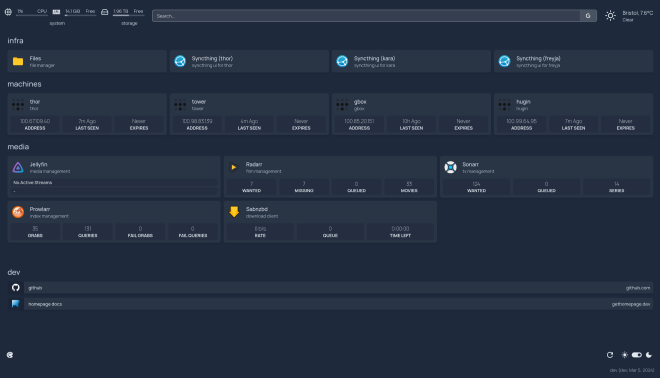
Task: Open the Syncthing (thor) service title
Action: click(212, 59)
